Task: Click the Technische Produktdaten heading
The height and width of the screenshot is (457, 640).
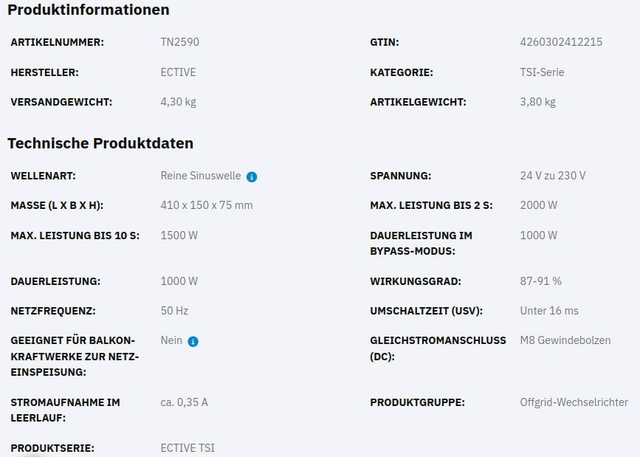Action: click(x=100, y=144)
